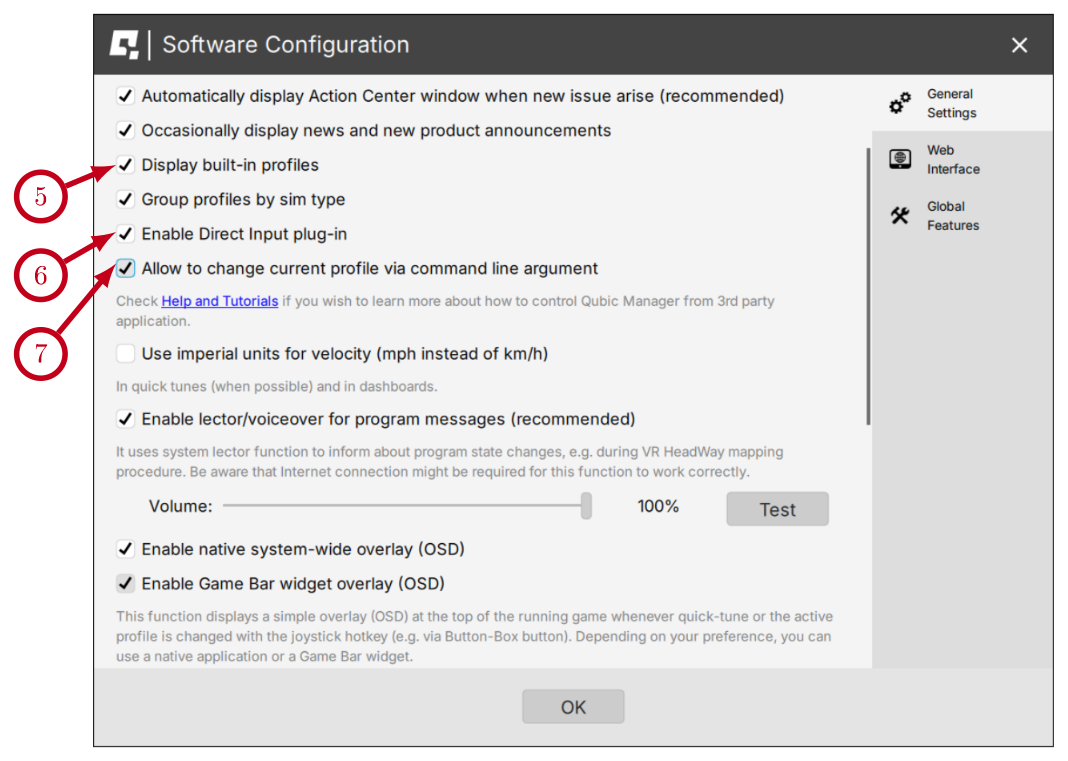
Task: Toggle native system-wide overlay (OSD)
Action: click(x=126, y=549)
